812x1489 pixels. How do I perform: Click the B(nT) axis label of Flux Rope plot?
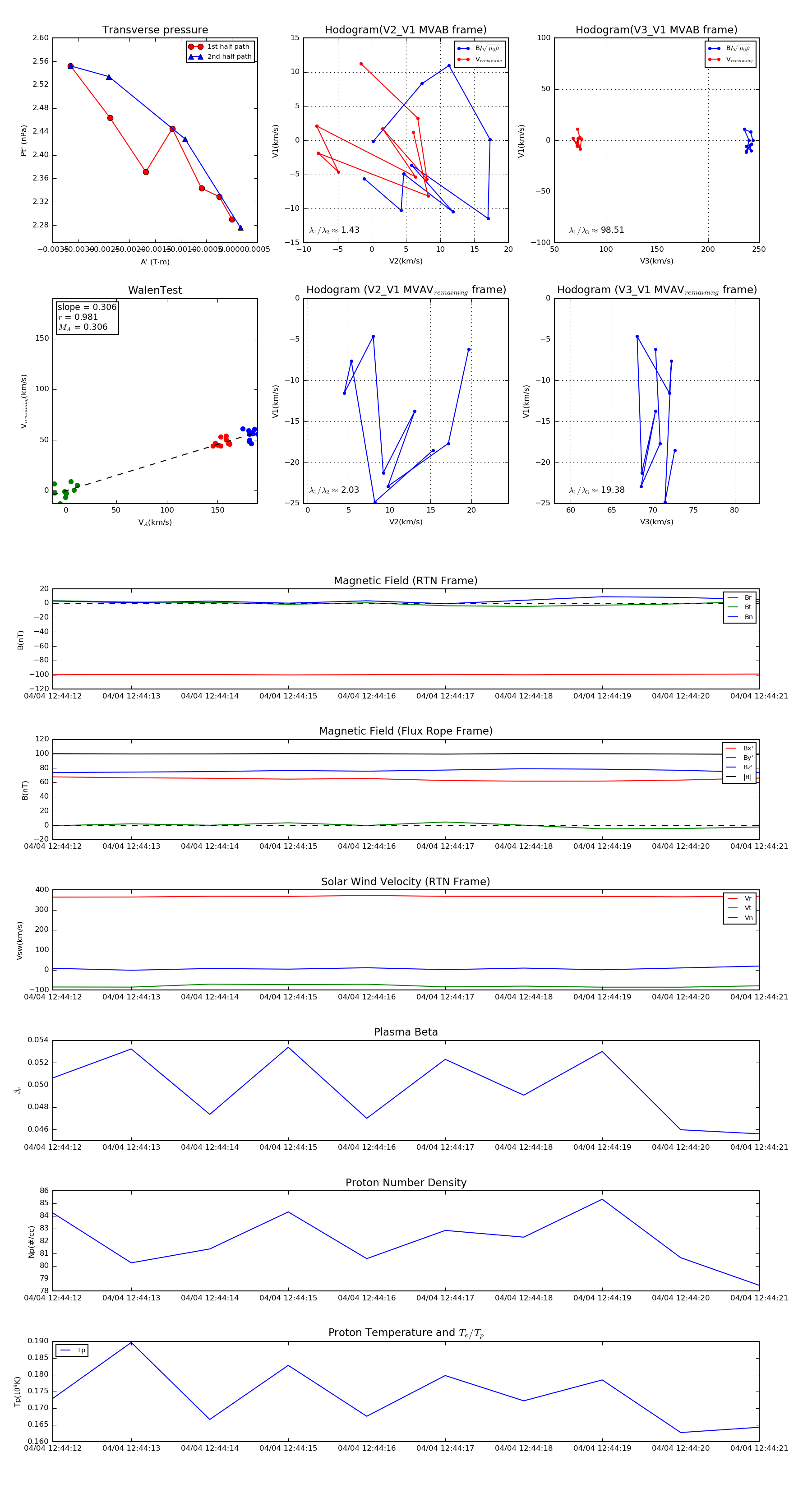[x=25, y=790]
